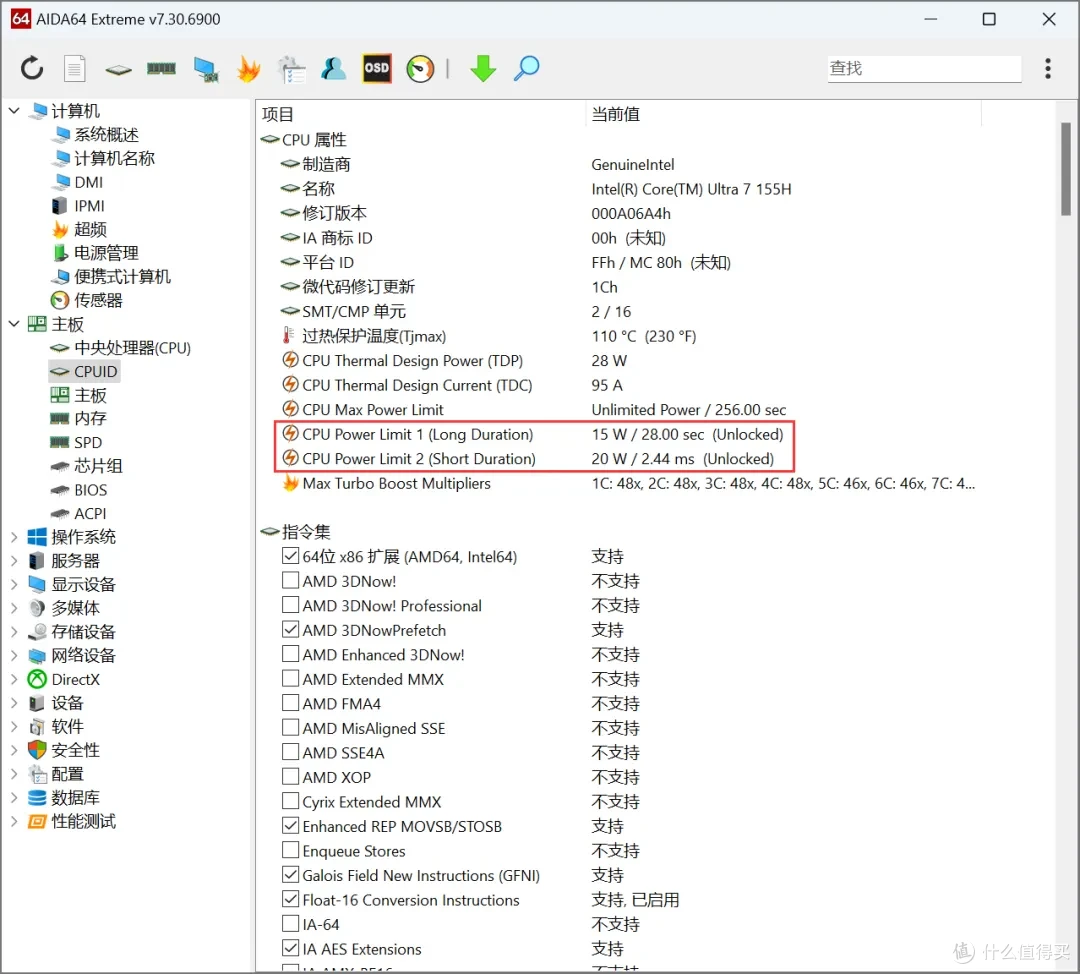Click the 查找 search field
This screenshot has width=1080, height=974.
(x=924, y=68)
